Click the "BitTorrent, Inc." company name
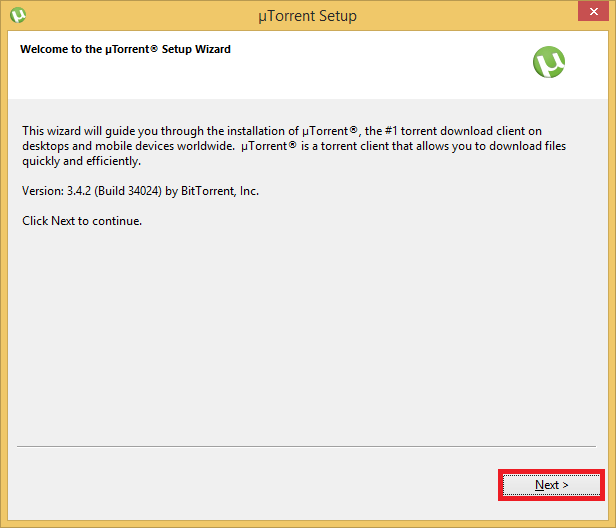The image size is (616, 528). (x=235, y=190)
